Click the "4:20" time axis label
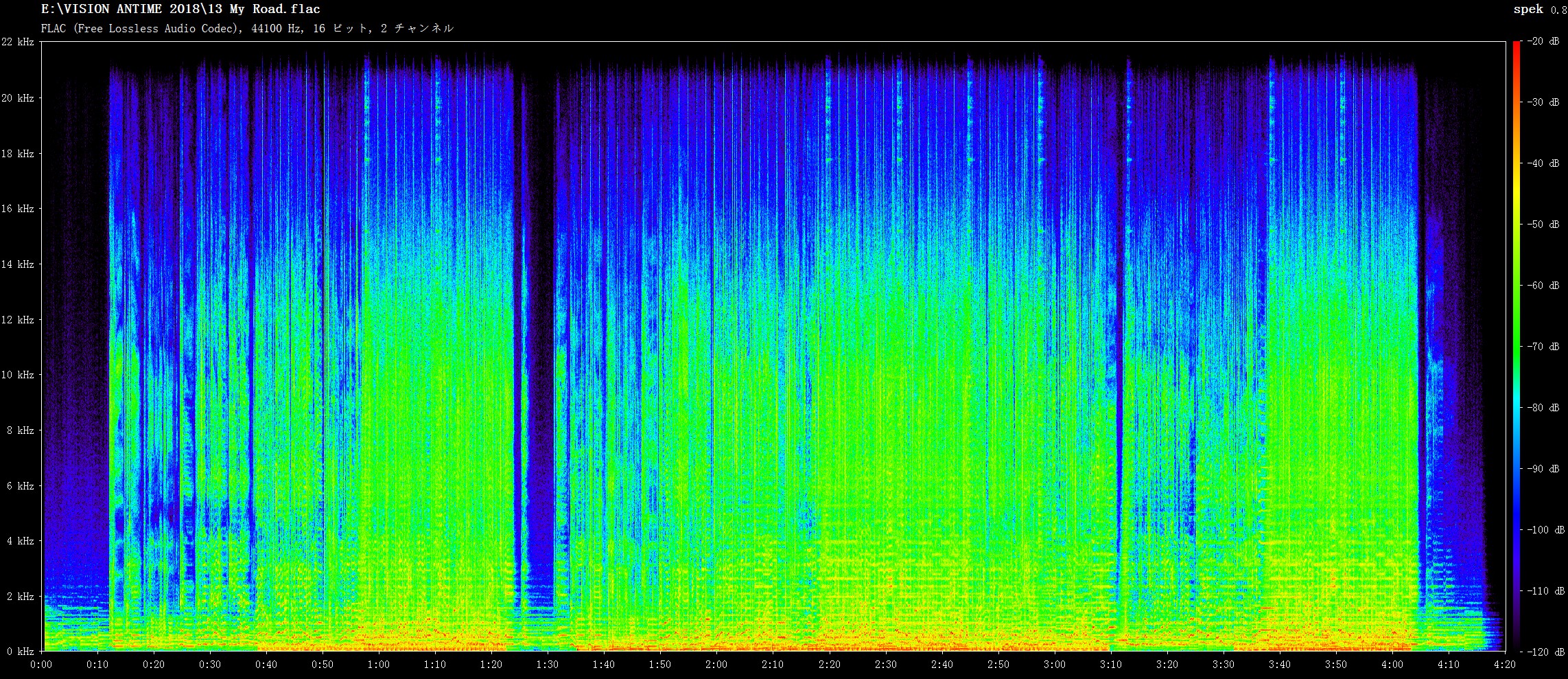1568x679 pixels. pos(1505,665)
